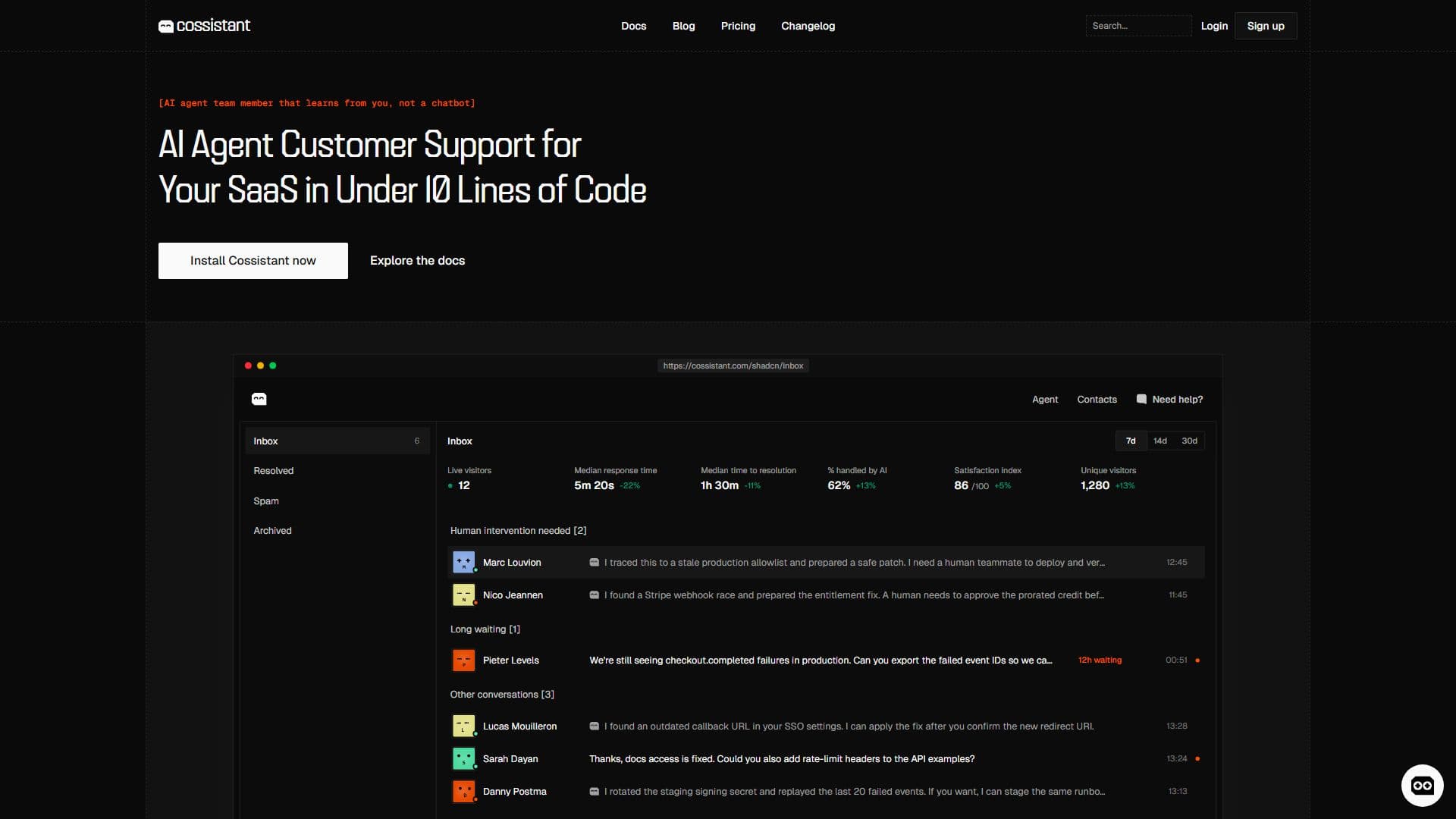Open Sarah Dayan's rate-limit headers message
This screenshot has height=819, width=1456.
tap(782, 759)
